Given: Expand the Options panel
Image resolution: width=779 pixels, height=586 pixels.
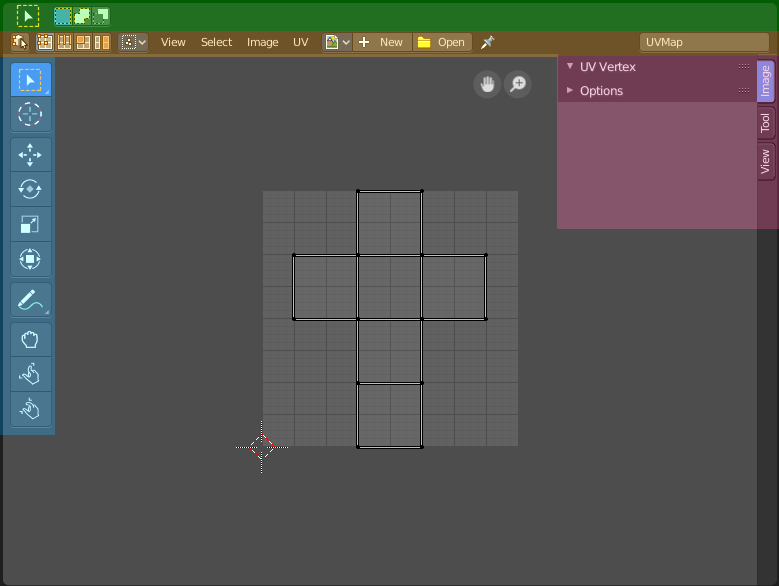Looking at the screenshot, I should click(570, 90).
